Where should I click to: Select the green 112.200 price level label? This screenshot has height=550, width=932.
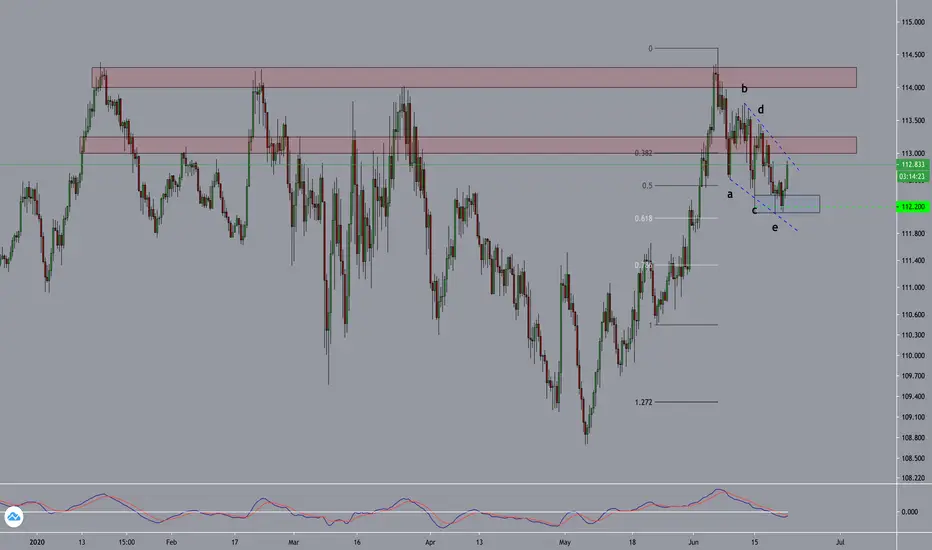tap(912, 207)
